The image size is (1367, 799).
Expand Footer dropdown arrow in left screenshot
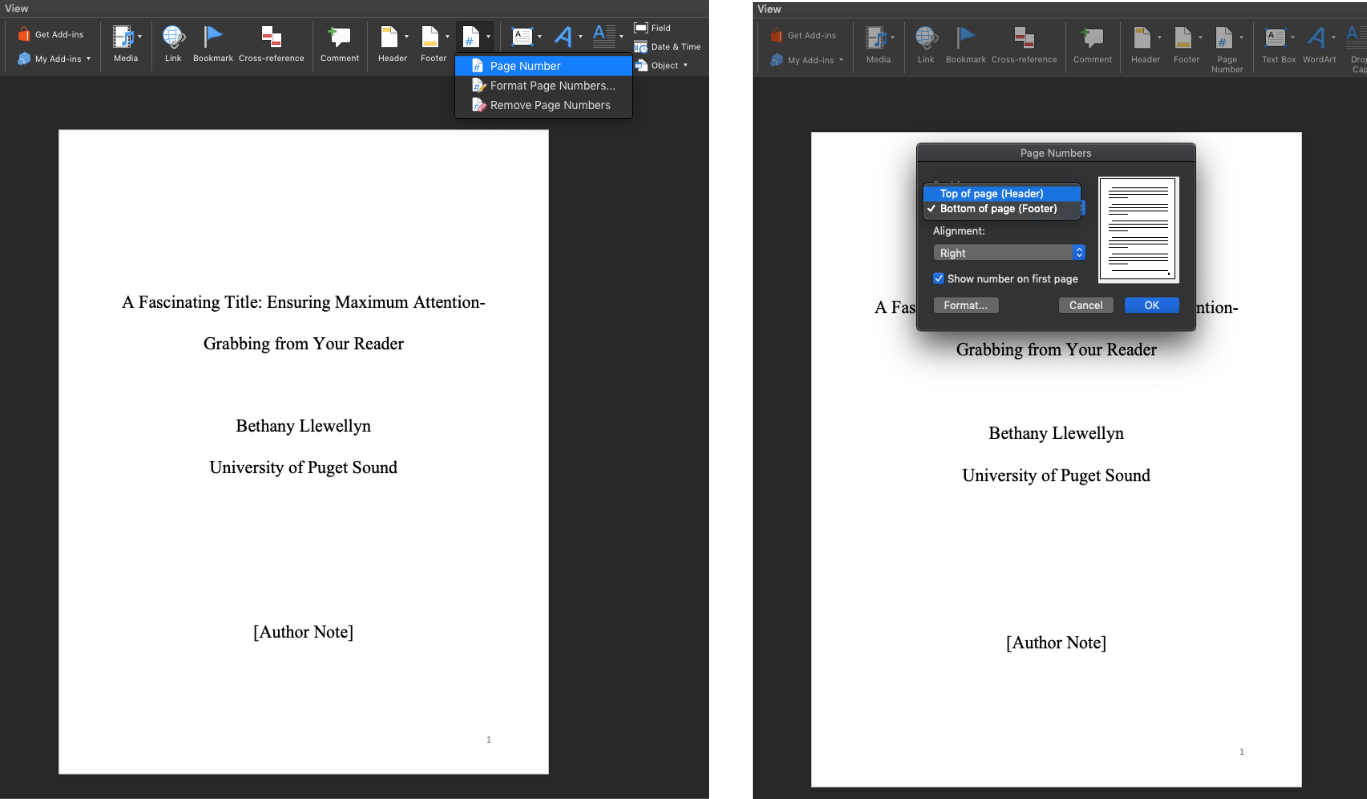click(447, 37)
